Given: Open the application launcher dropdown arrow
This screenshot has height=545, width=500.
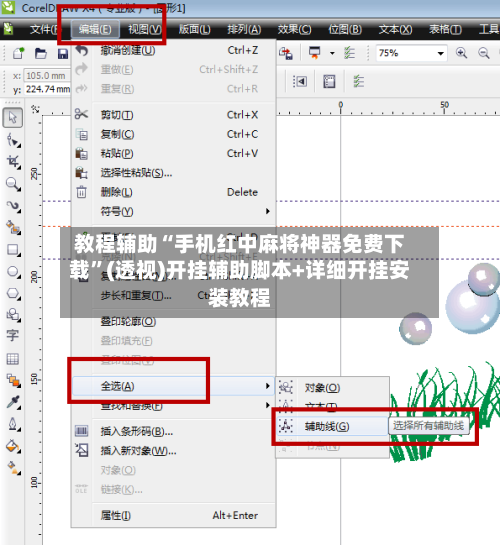Looking at the screenshot, I should [332, 54].
